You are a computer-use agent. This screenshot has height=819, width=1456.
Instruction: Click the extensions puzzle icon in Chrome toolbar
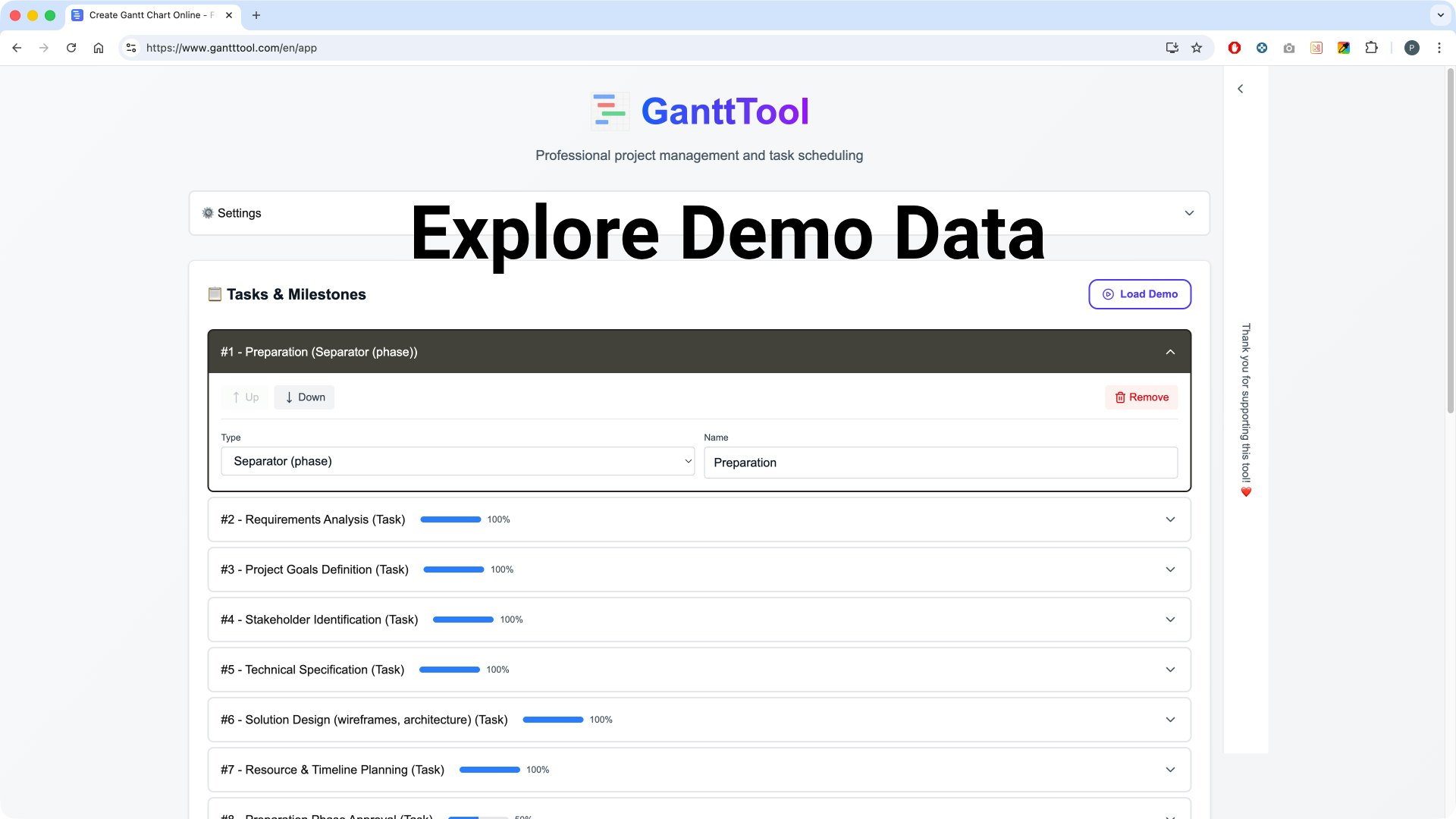tap(1372, 47)
